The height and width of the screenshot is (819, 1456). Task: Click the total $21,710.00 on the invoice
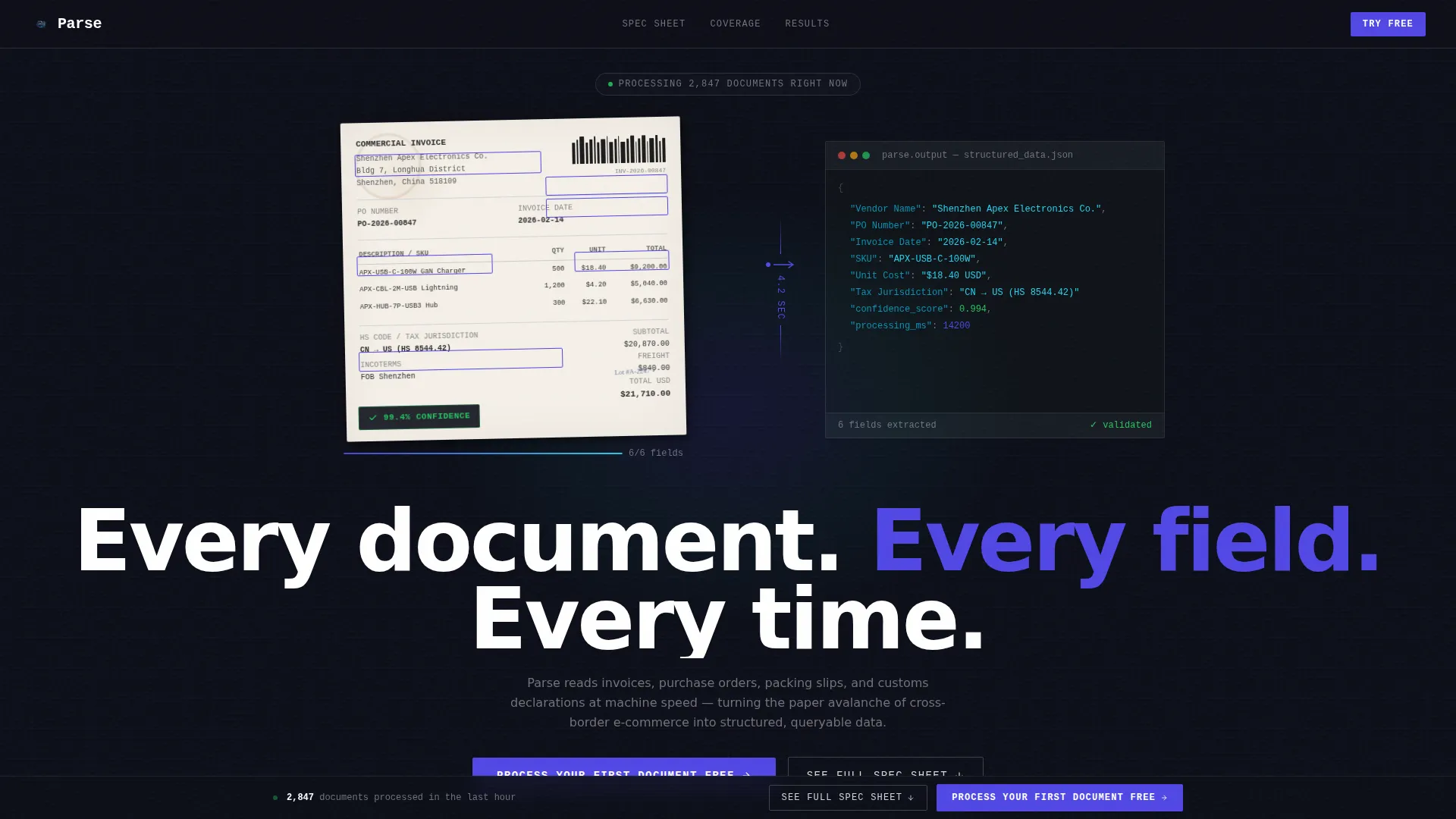[x=645, y=394]
